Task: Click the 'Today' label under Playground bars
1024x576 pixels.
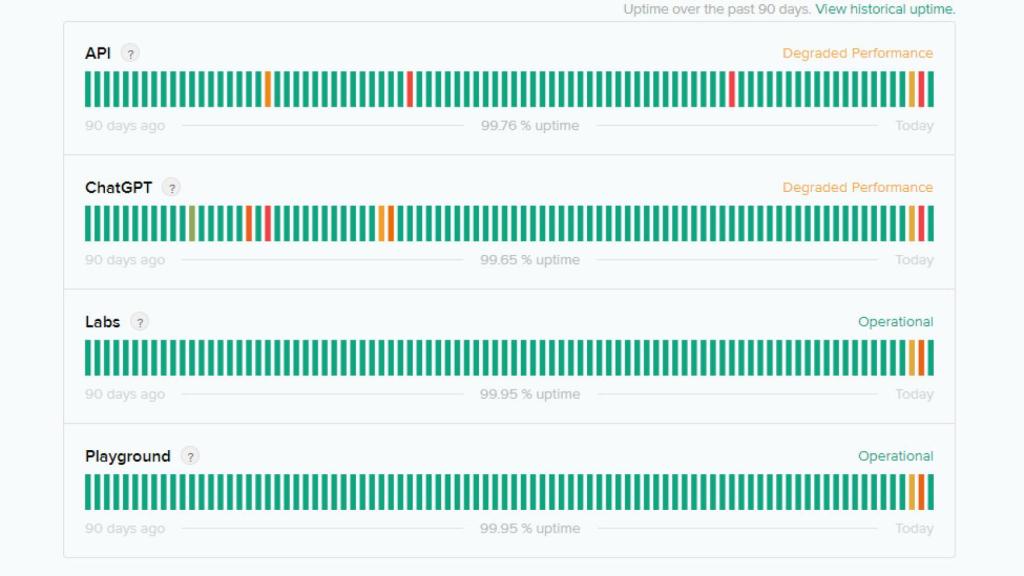Action: tap(914, 528)
